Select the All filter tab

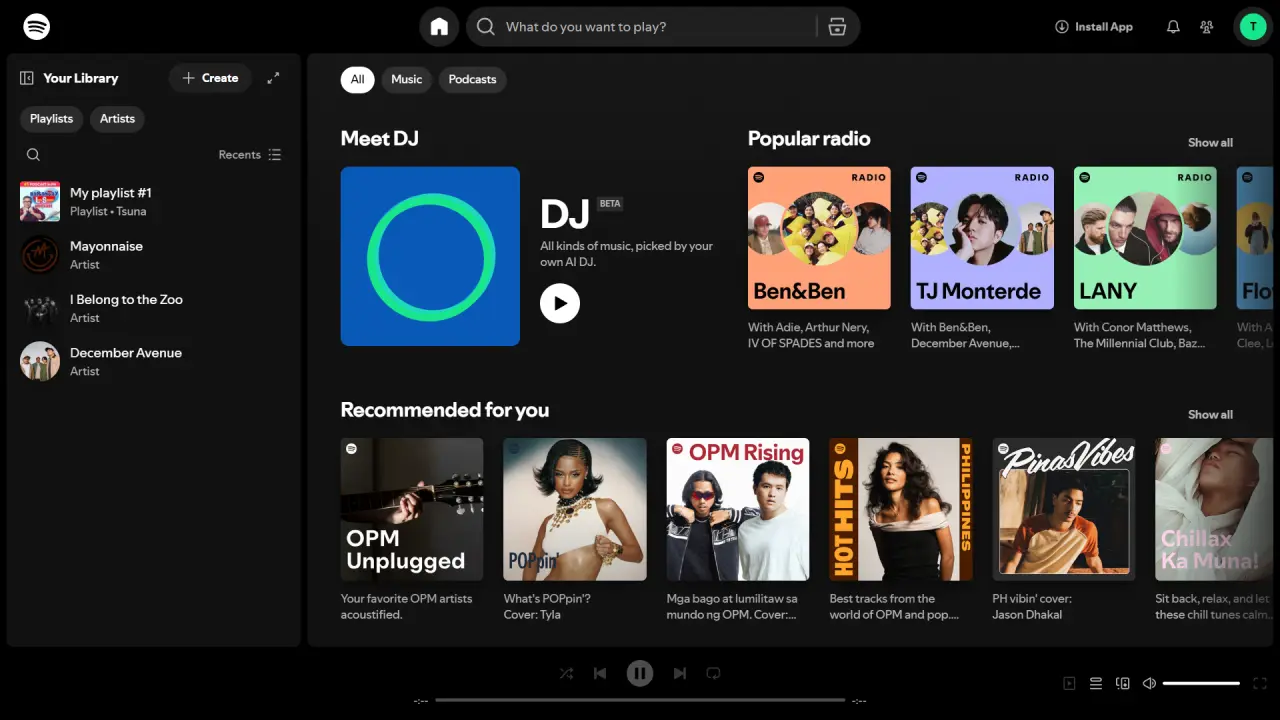click(x=357, y=80)
